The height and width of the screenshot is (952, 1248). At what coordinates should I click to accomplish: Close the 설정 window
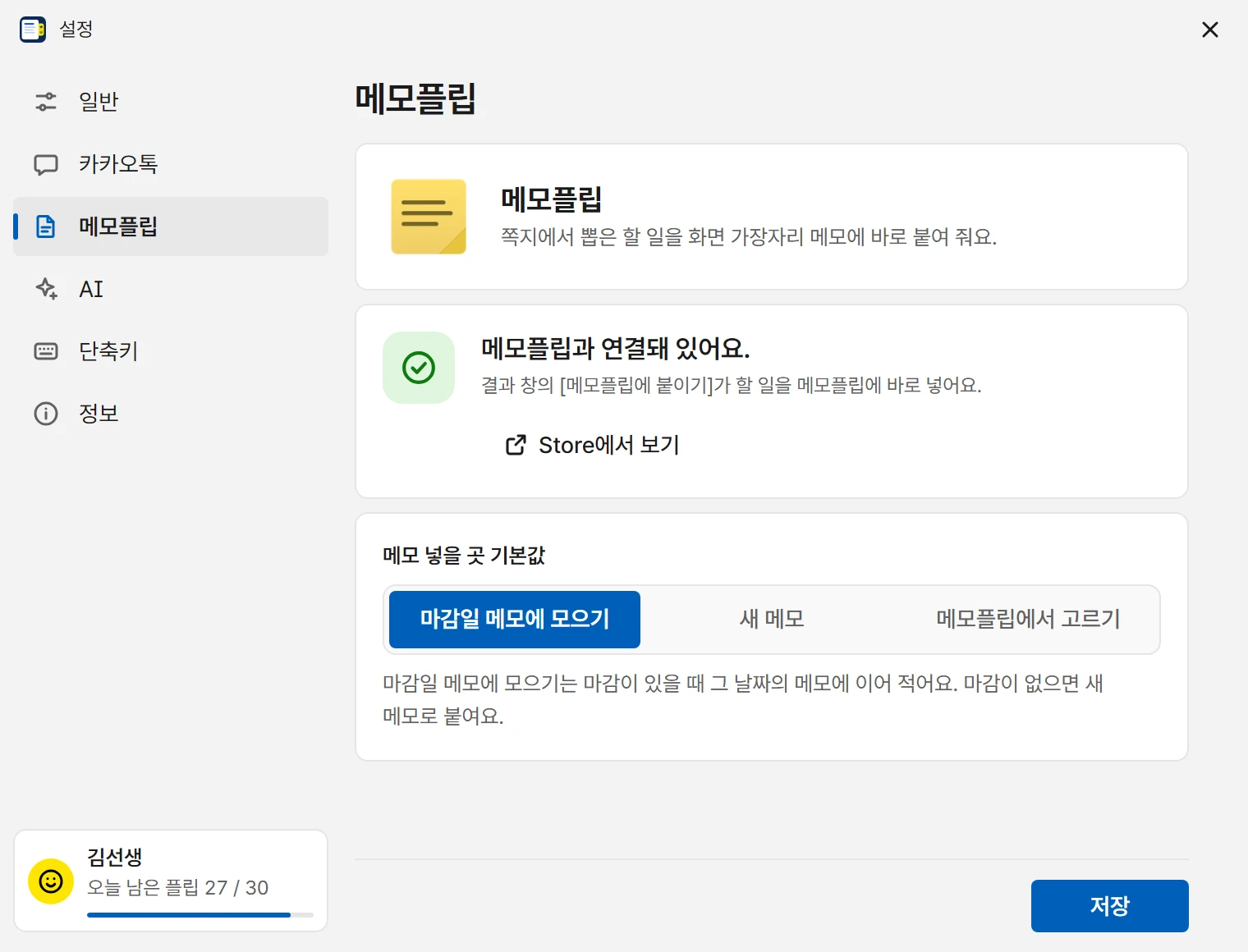pos(1209,30)
